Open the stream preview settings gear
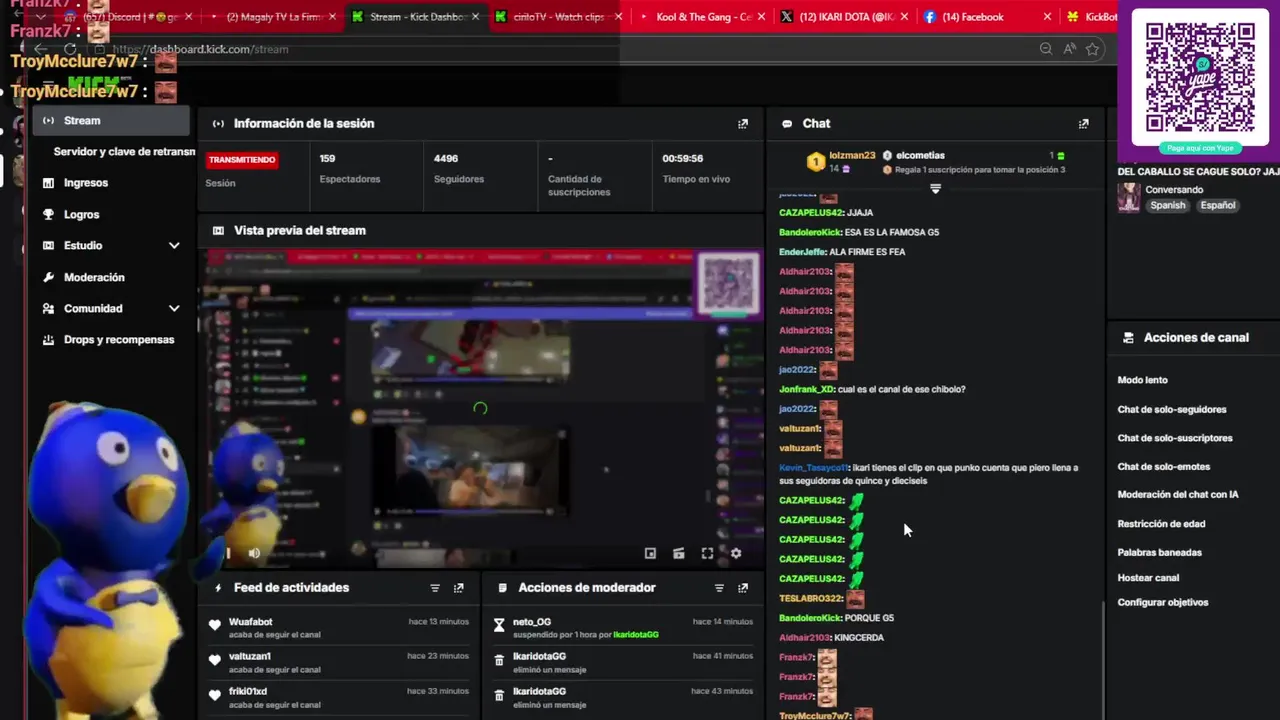 pos(736,553)
